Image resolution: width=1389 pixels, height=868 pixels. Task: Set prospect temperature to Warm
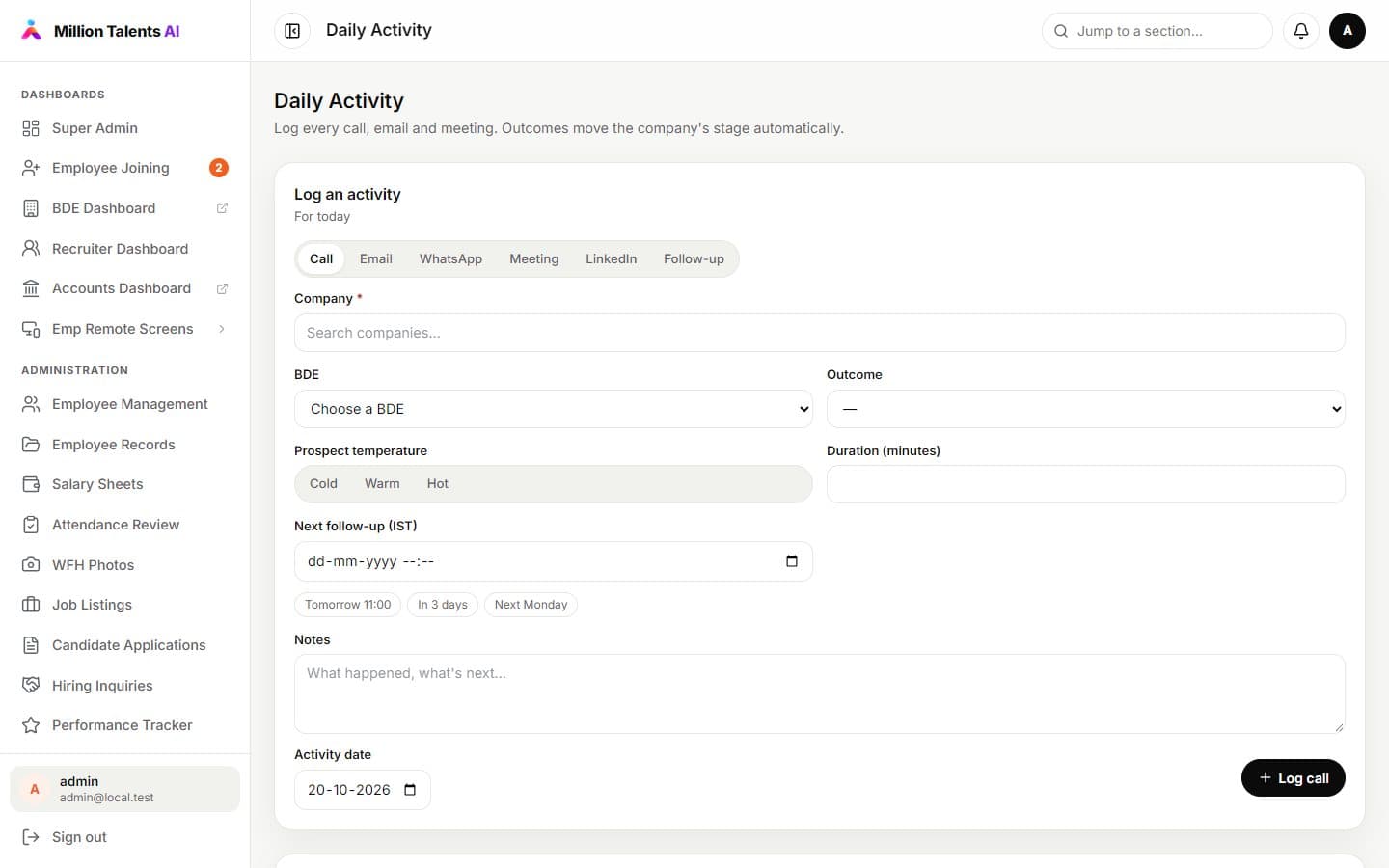tap(382, 484)
